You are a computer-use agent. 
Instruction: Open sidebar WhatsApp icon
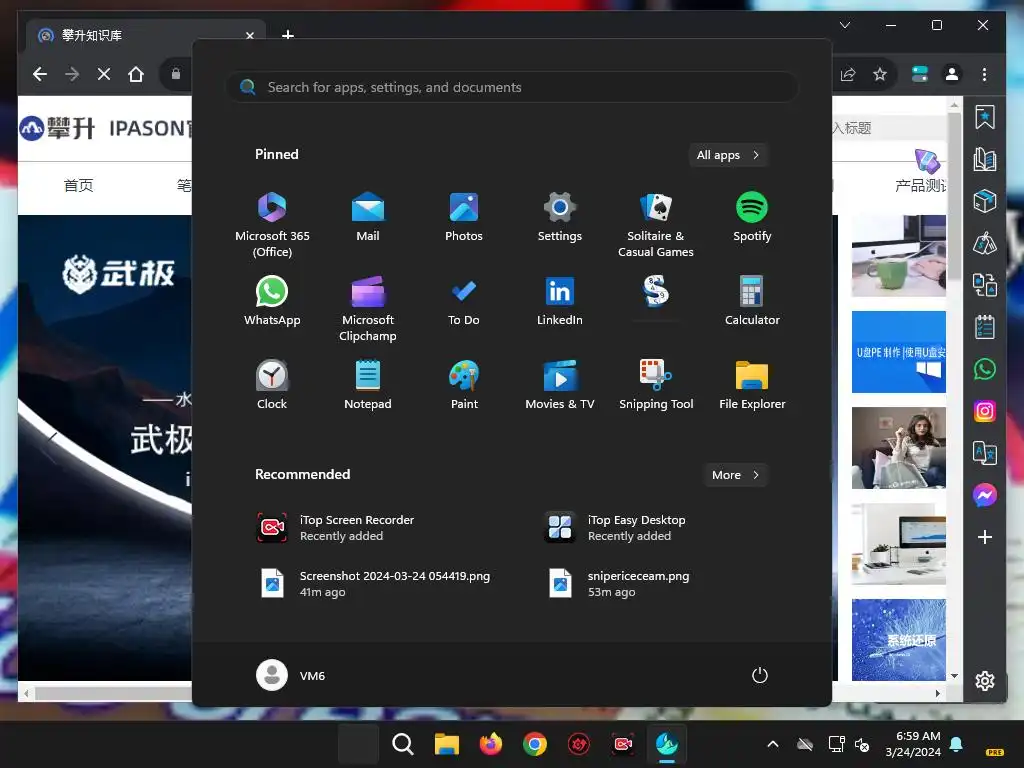click(x=985, y=369)
